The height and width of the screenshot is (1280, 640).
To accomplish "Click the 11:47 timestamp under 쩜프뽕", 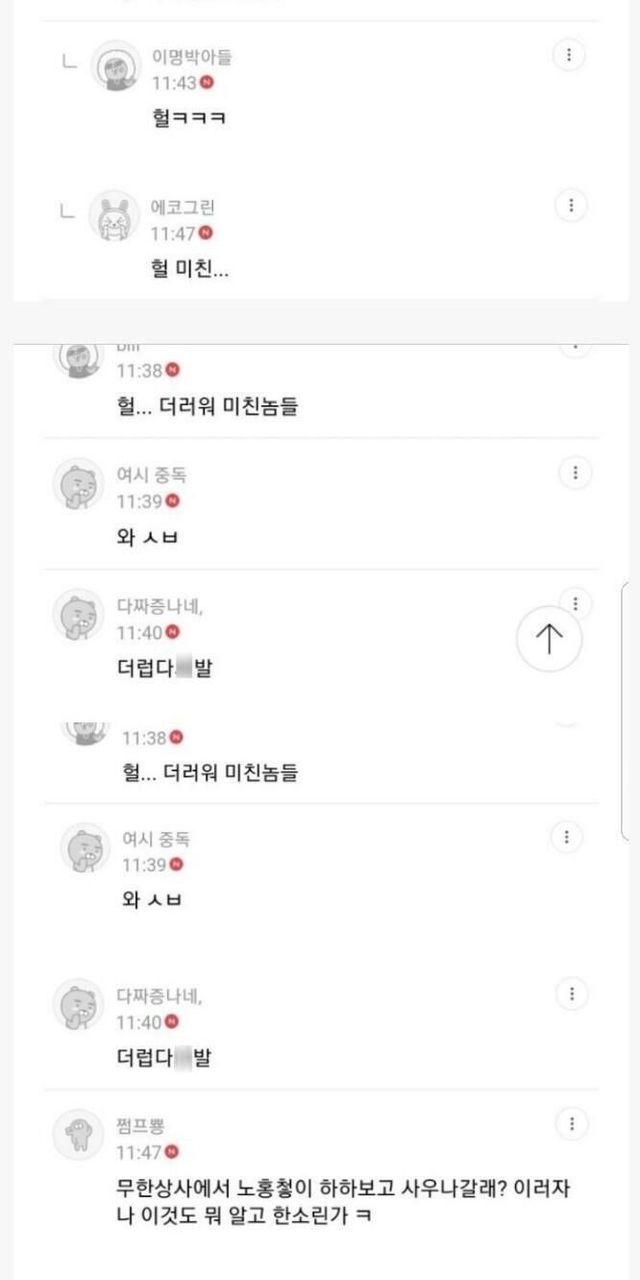I will (138, 1152).
